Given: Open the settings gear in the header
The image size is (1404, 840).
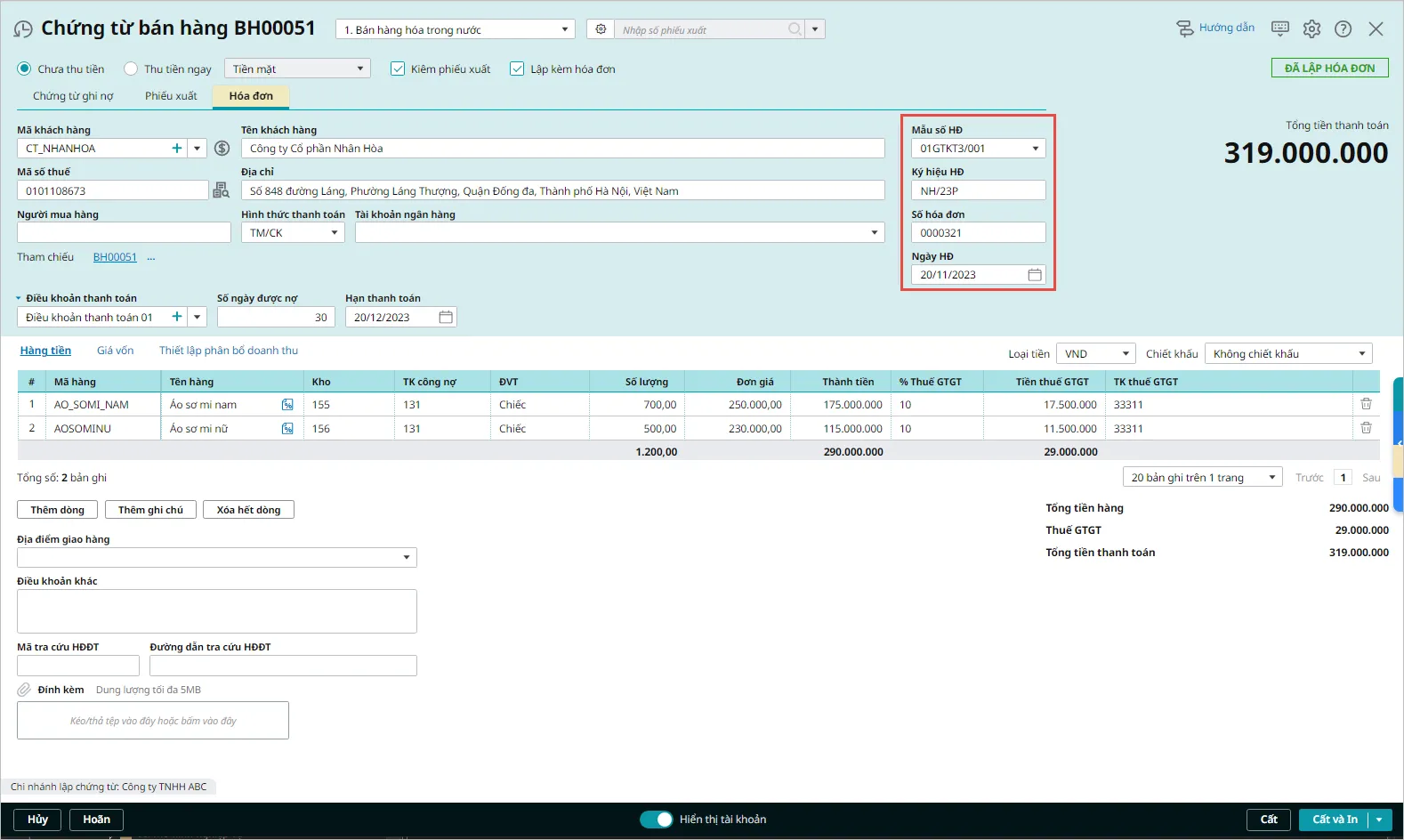Looking at the screenshot, I should pos(1311,28).
